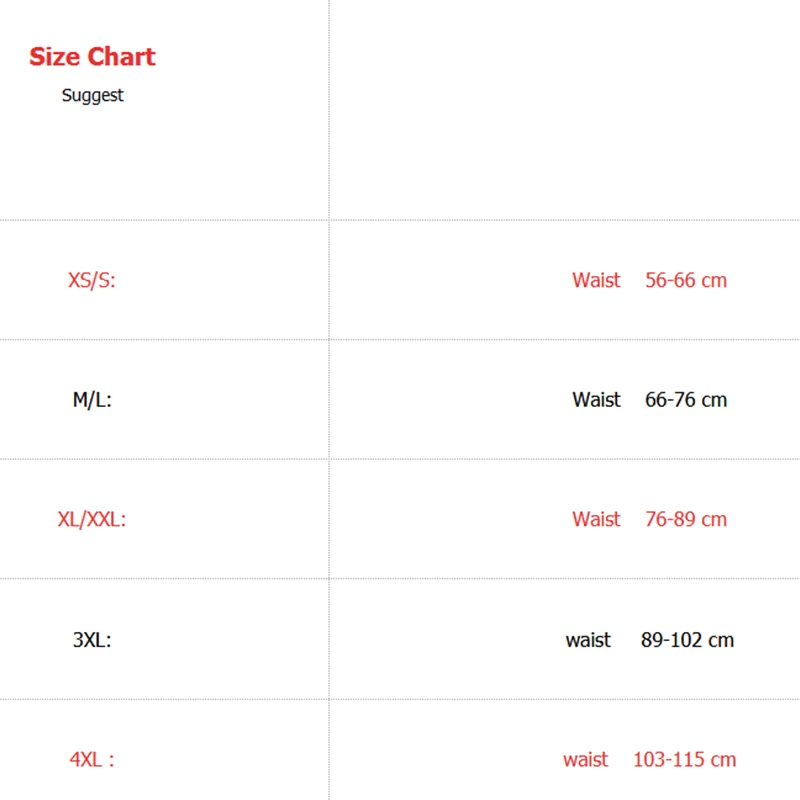Click the cm unit in 4XL row

(x=724, y=760)
